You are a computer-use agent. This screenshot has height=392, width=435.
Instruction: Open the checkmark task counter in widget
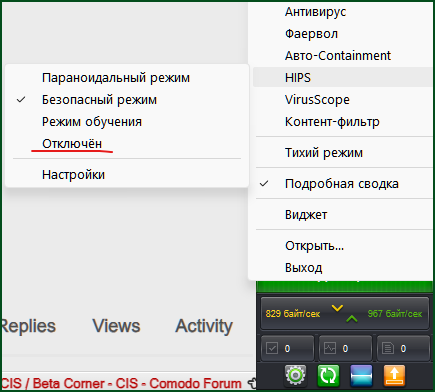pyautogui.click(x=287, y=349)
